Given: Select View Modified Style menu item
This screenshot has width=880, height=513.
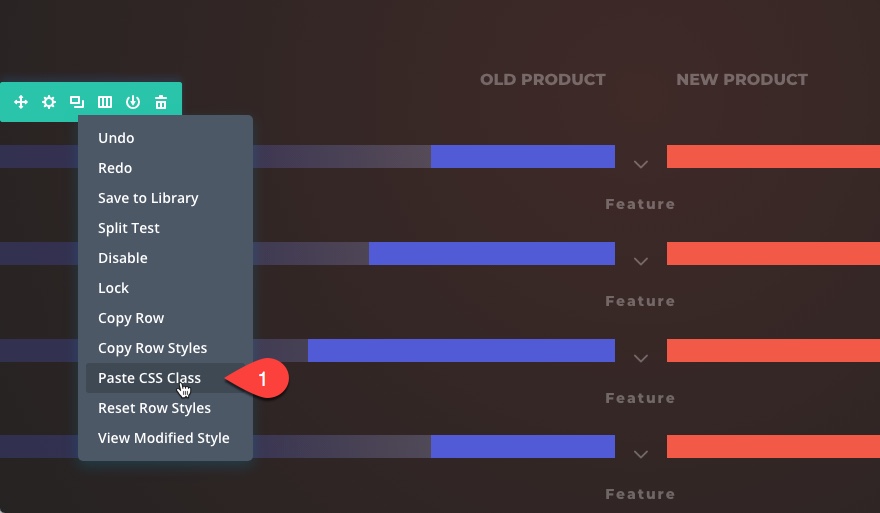Looking at the screenshot, I should pyautogui.click(x=163, y=438).
